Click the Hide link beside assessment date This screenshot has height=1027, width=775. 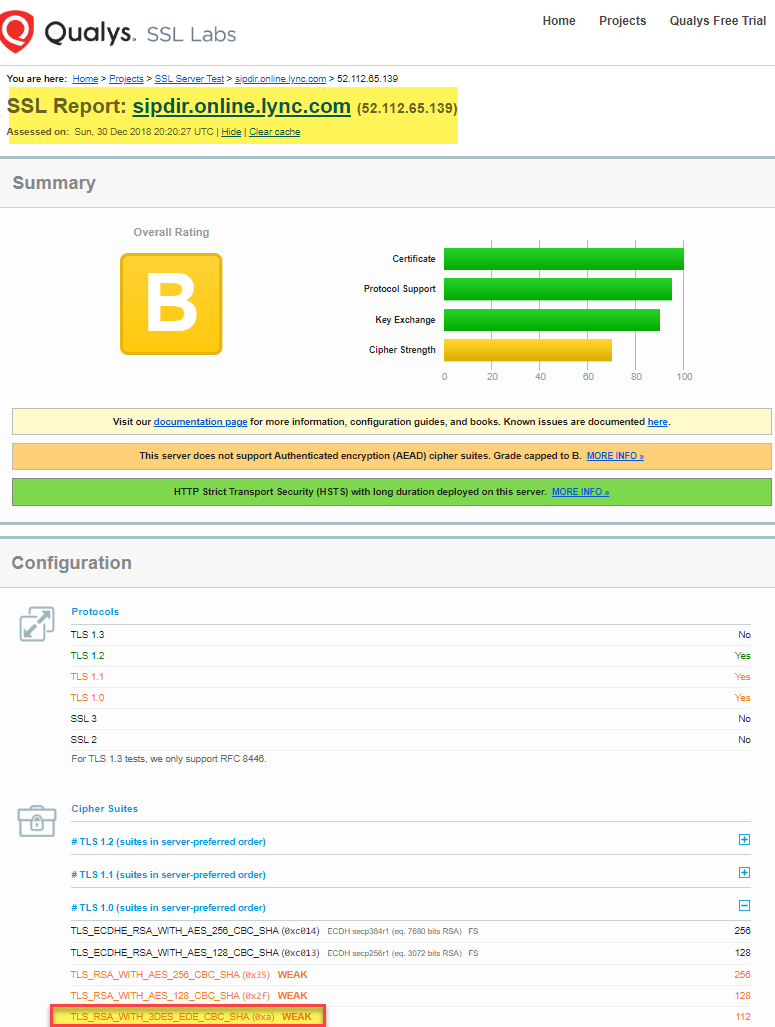(231, 132)
